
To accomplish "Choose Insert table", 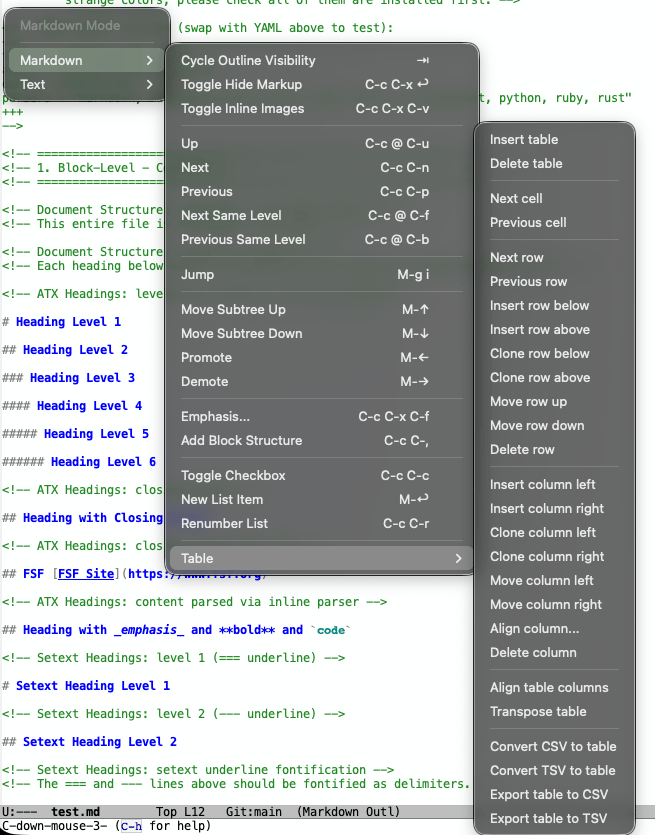I will coord(554,139).
